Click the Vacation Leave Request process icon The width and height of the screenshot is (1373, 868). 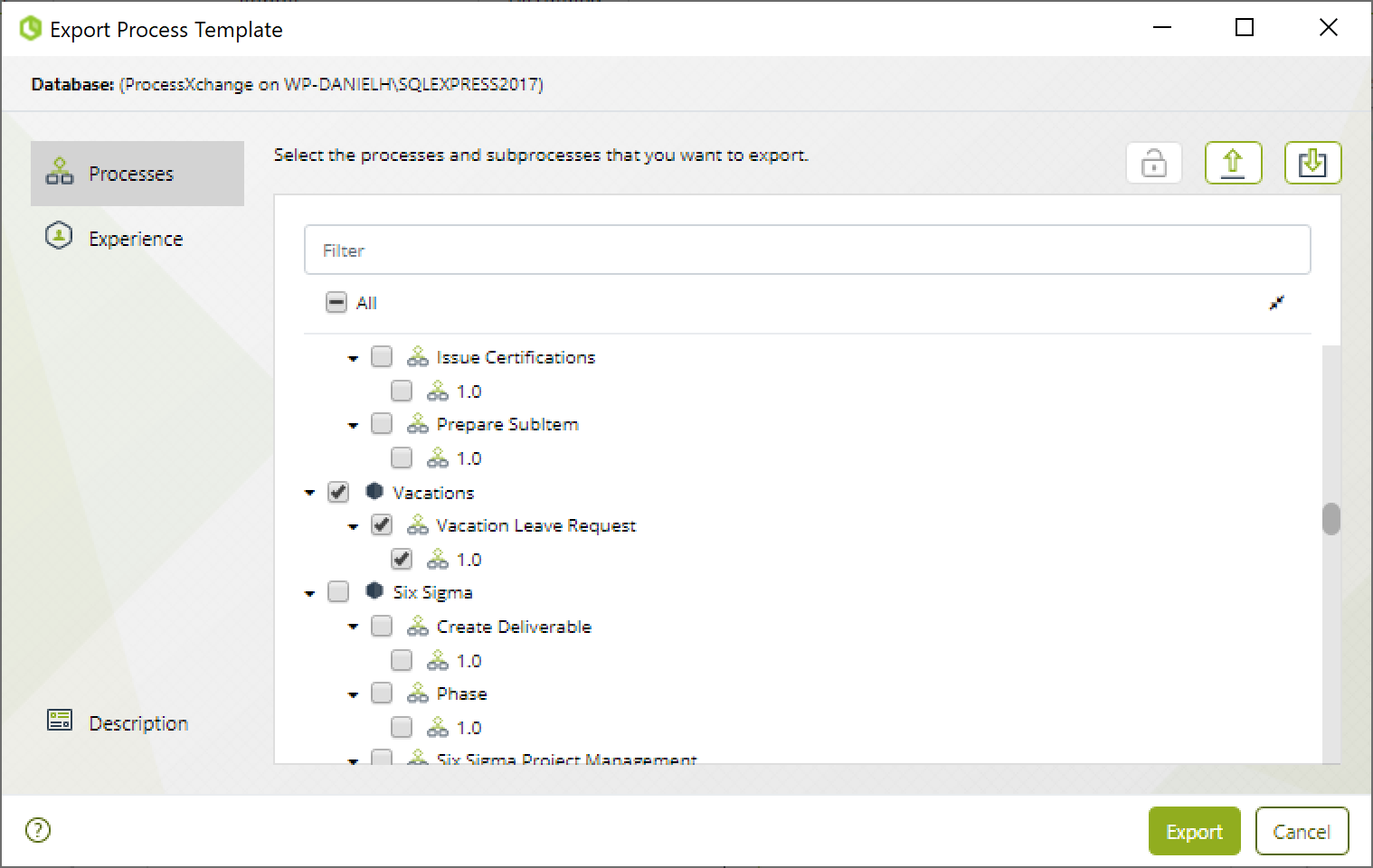click(x=417, y=525)
